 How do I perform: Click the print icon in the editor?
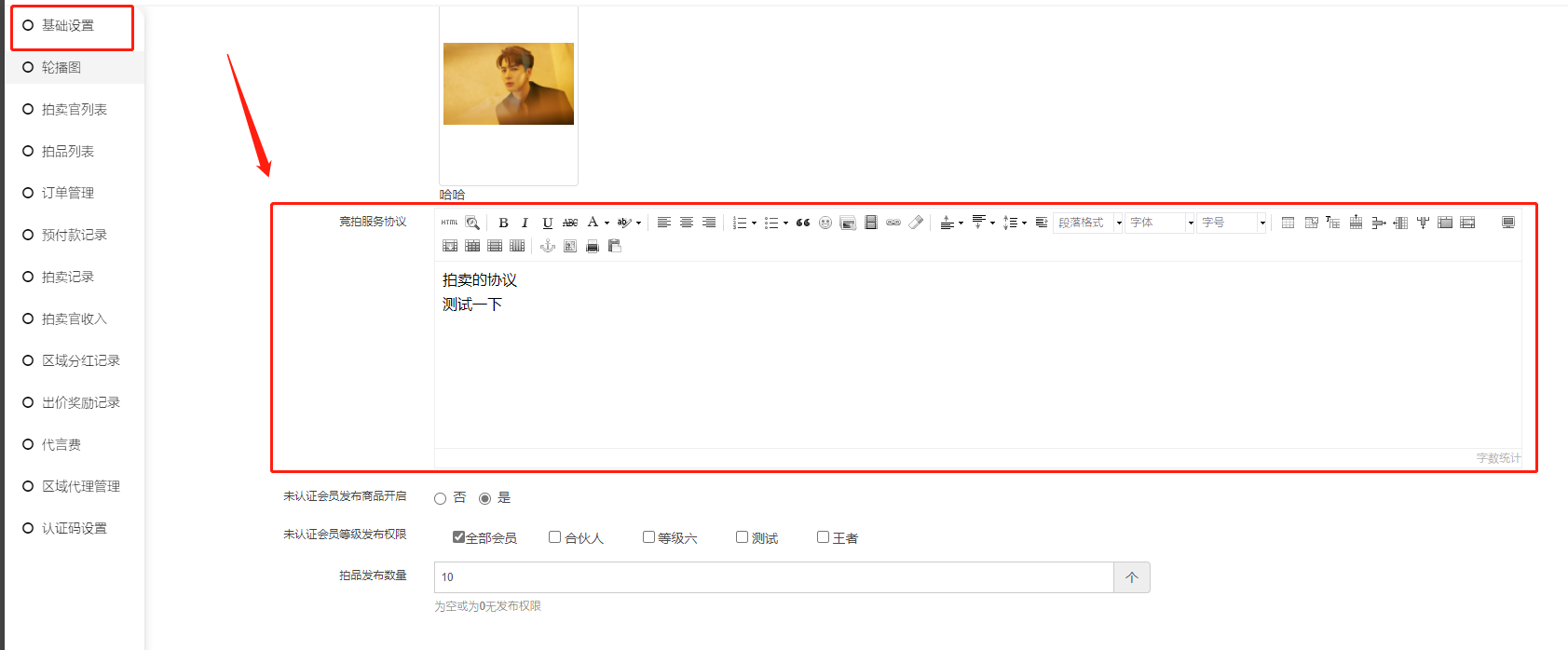click(x=593, y=246)
